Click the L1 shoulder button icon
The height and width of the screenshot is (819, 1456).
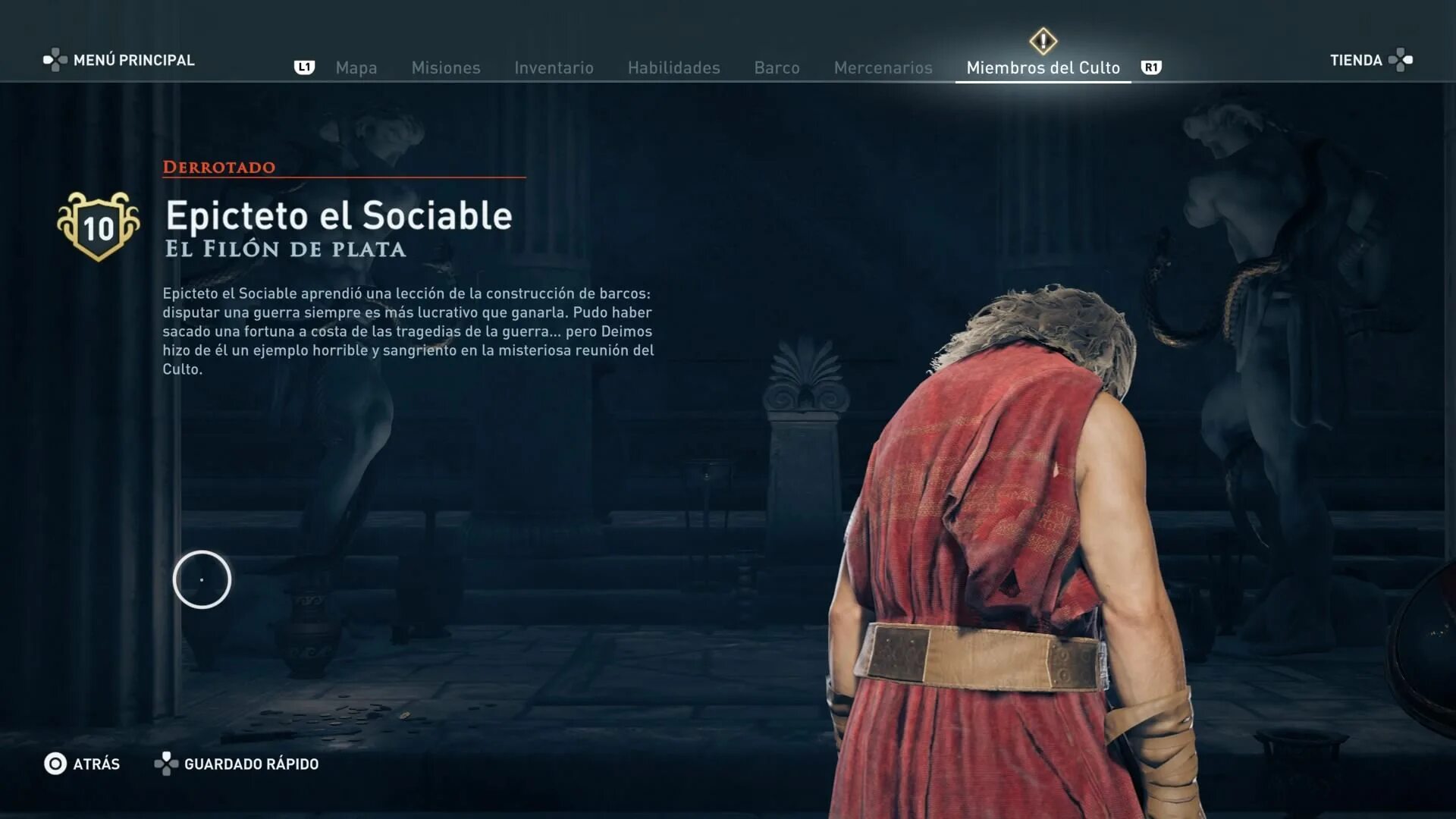point(304,67)
